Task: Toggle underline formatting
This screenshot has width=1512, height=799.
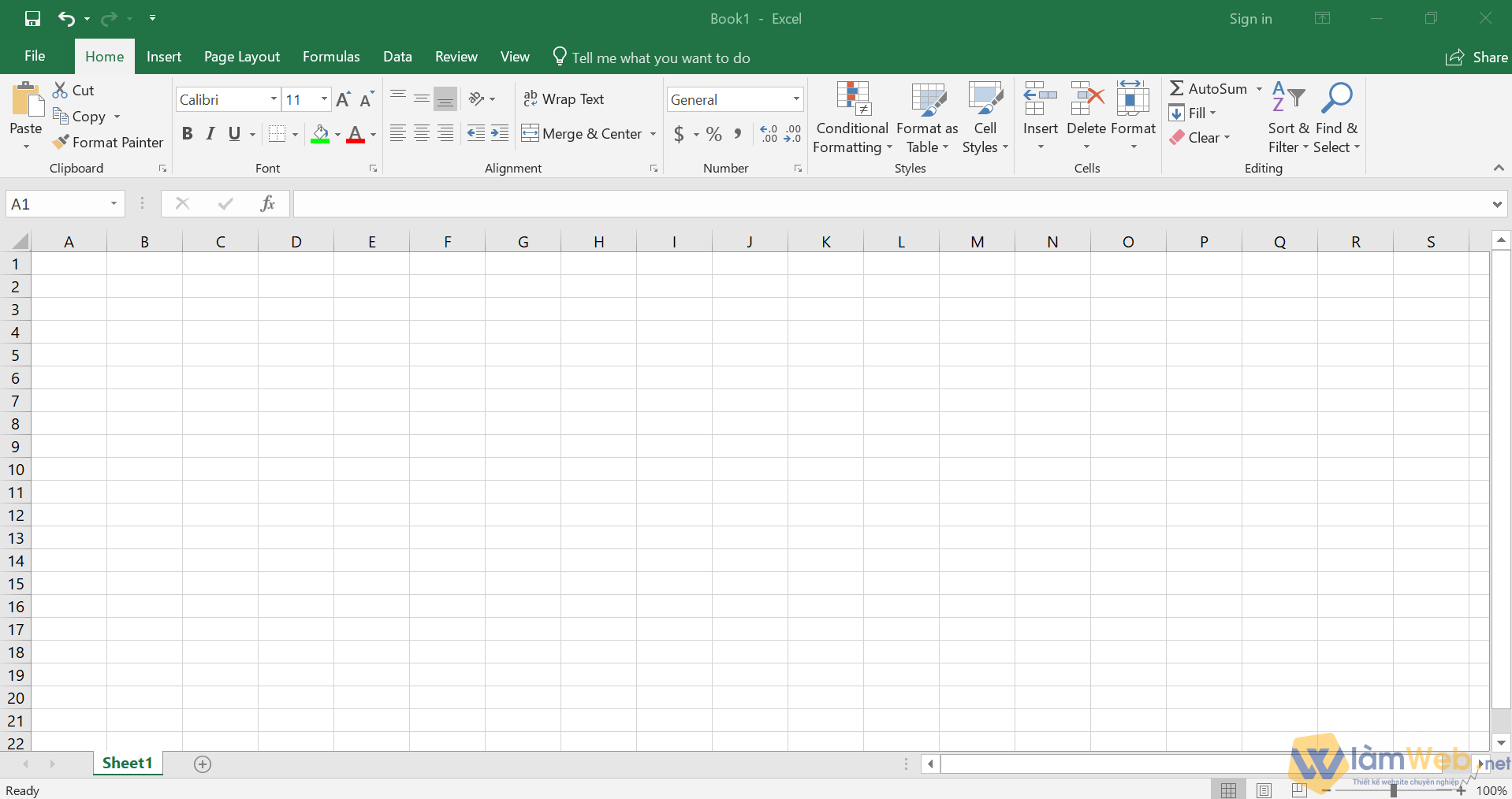Action: 234,134
